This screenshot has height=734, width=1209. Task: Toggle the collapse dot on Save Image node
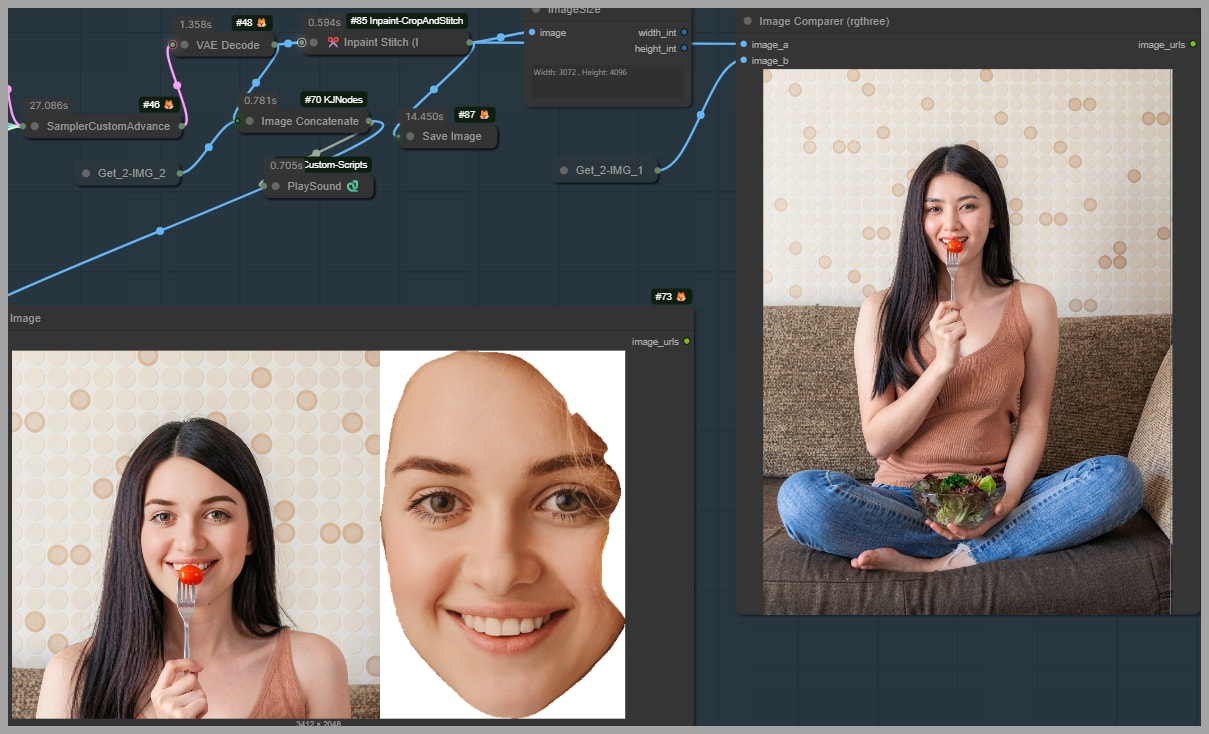(410, 136)
